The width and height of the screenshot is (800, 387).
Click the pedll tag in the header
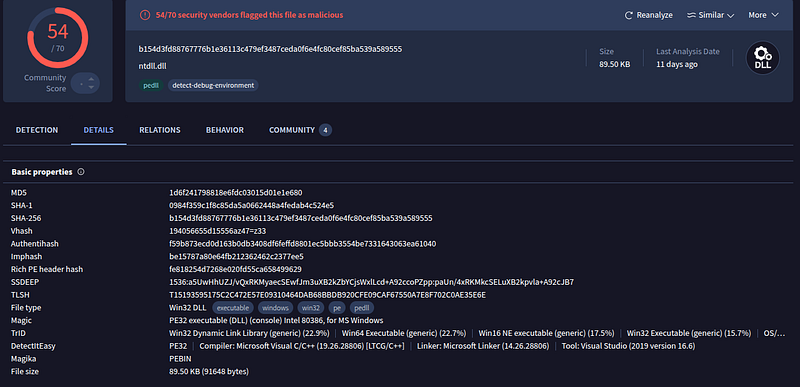pos(151,85)
